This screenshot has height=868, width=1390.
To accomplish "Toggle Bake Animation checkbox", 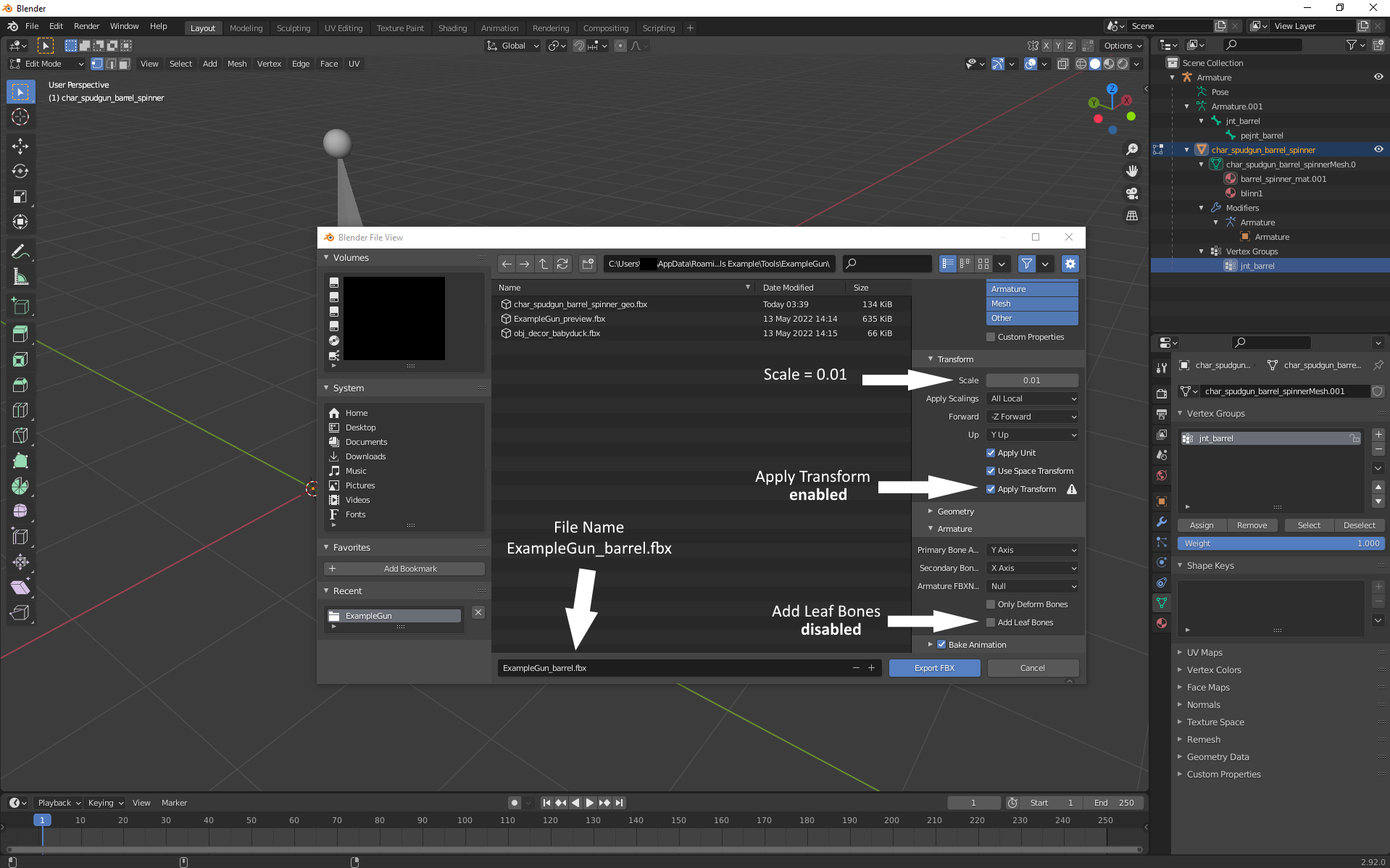I will tap(941, 645).
